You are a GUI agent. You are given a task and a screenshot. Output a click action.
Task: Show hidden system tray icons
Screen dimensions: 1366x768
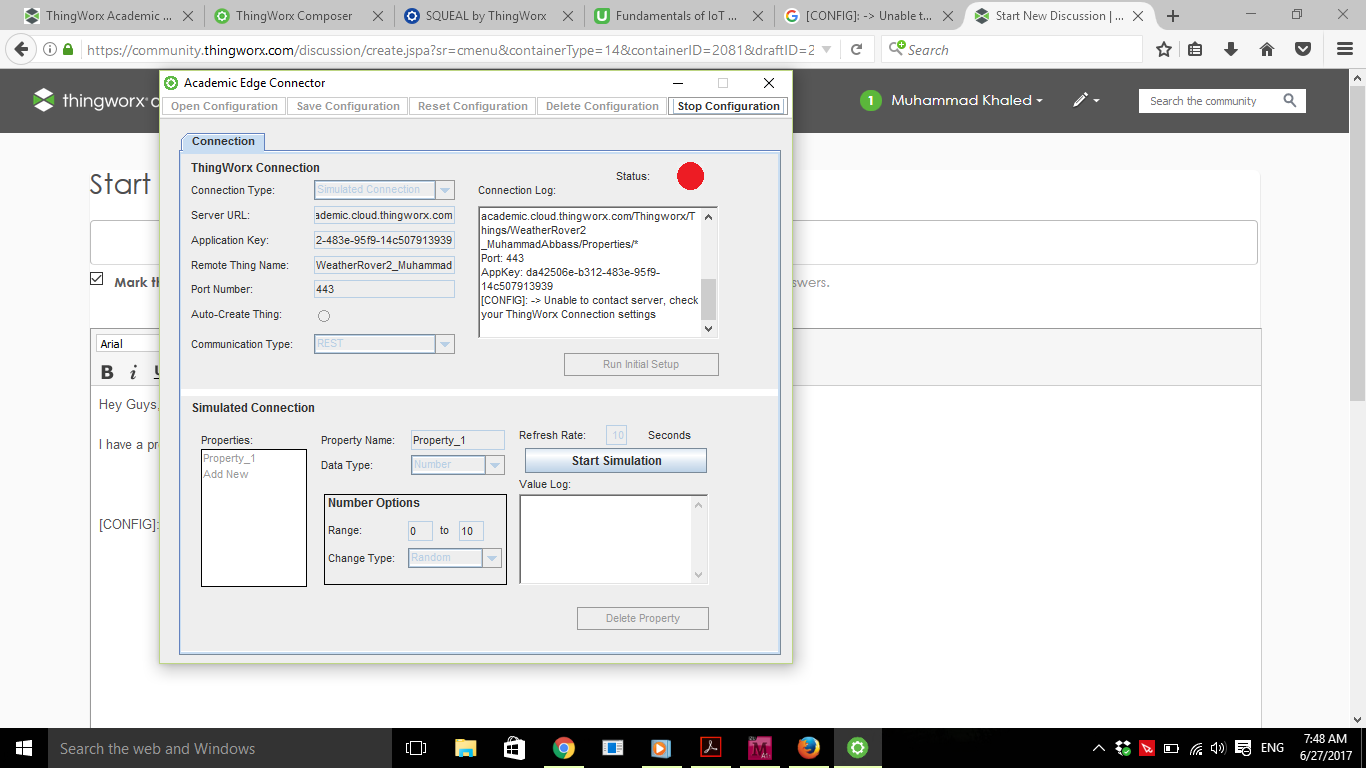(1099, 748)
